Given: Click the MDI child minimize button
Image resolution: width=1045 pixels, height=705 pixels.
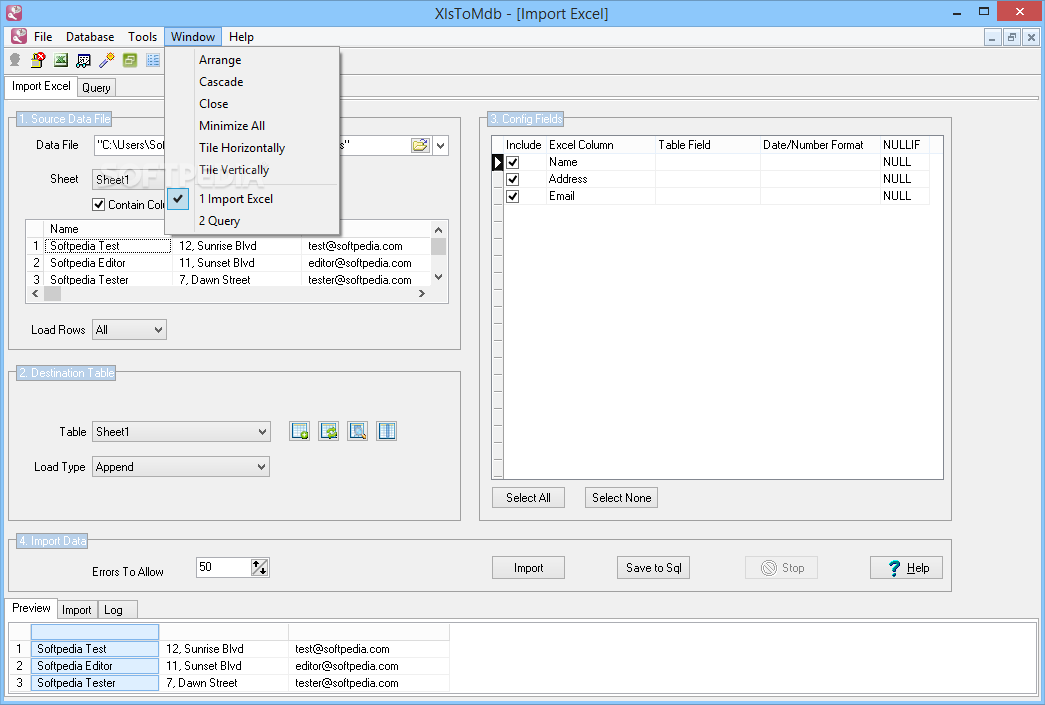Looking at the screenshot, I should tap(992, 37).
